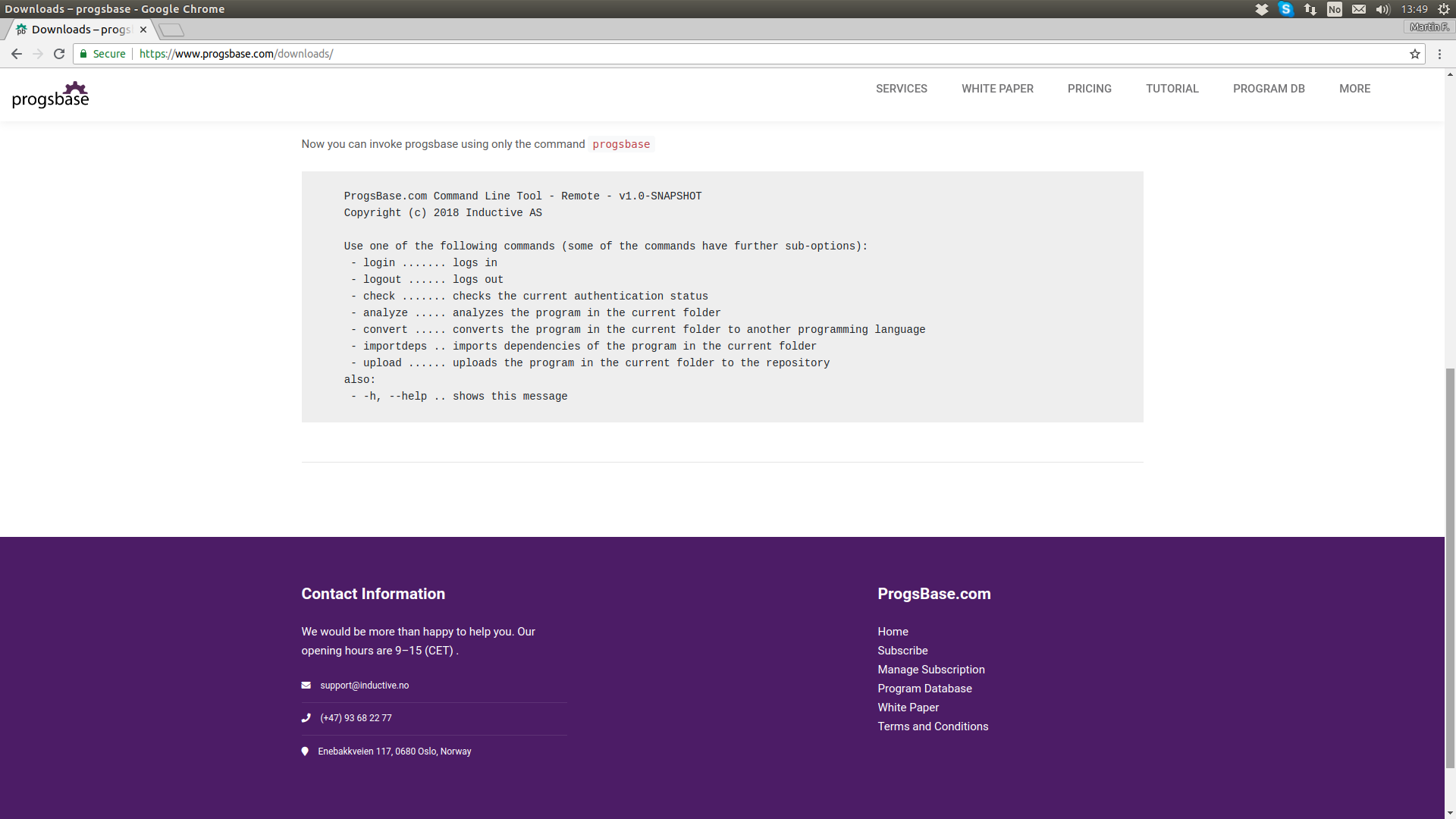Go back to the previous page
This screenshot has width=1456, height=819.
(x=17, y=54)
